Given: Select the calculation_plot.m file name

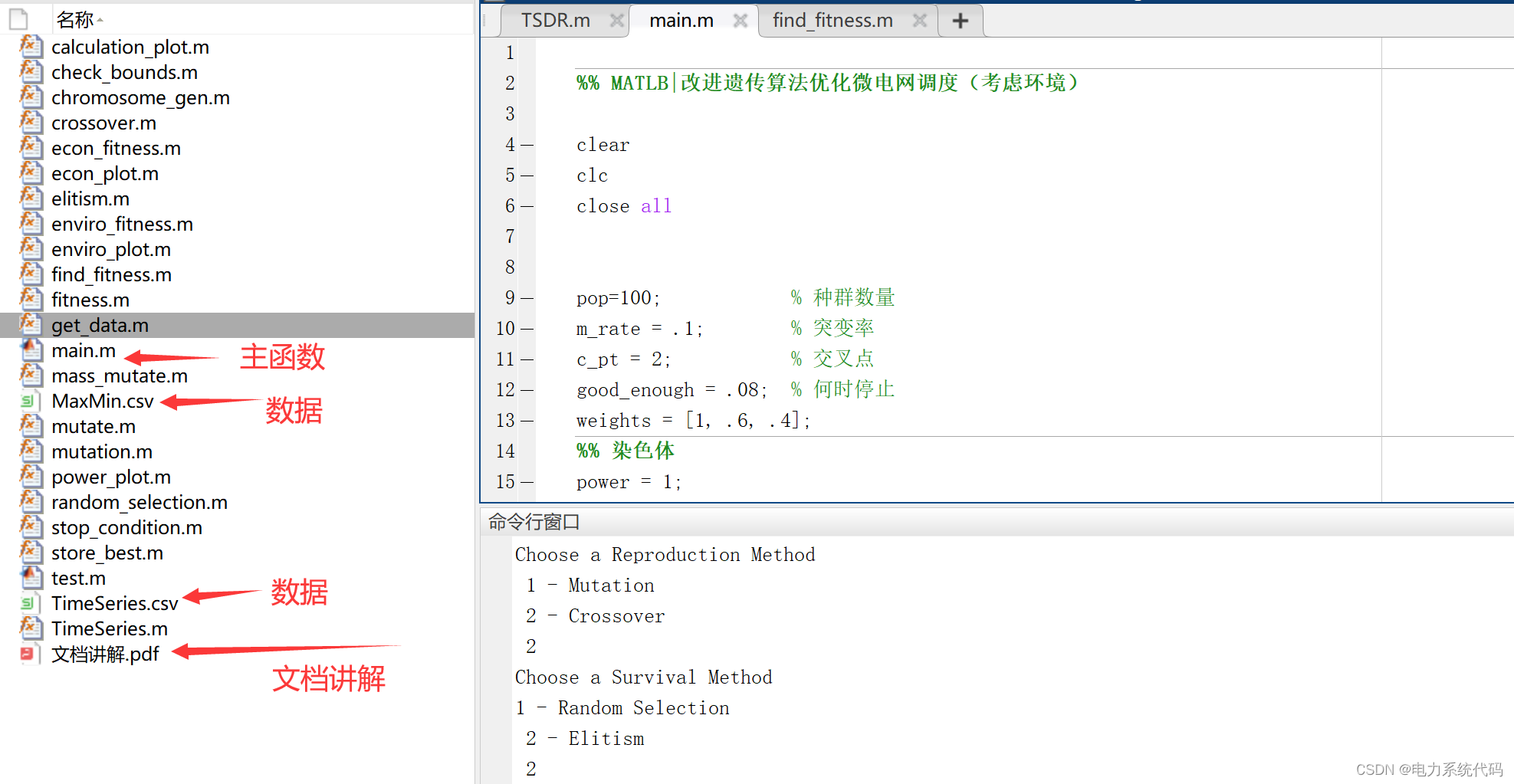Looking at the screenshot, I should [x=130, y=47].
